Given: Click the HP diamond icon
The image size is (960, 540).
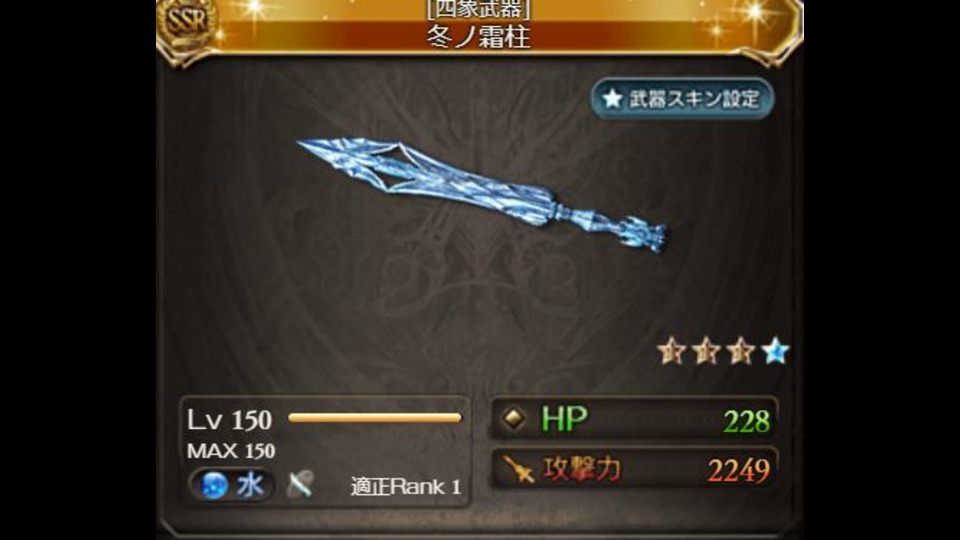Looking at the screenshot, I should click(x=513, y=419).
